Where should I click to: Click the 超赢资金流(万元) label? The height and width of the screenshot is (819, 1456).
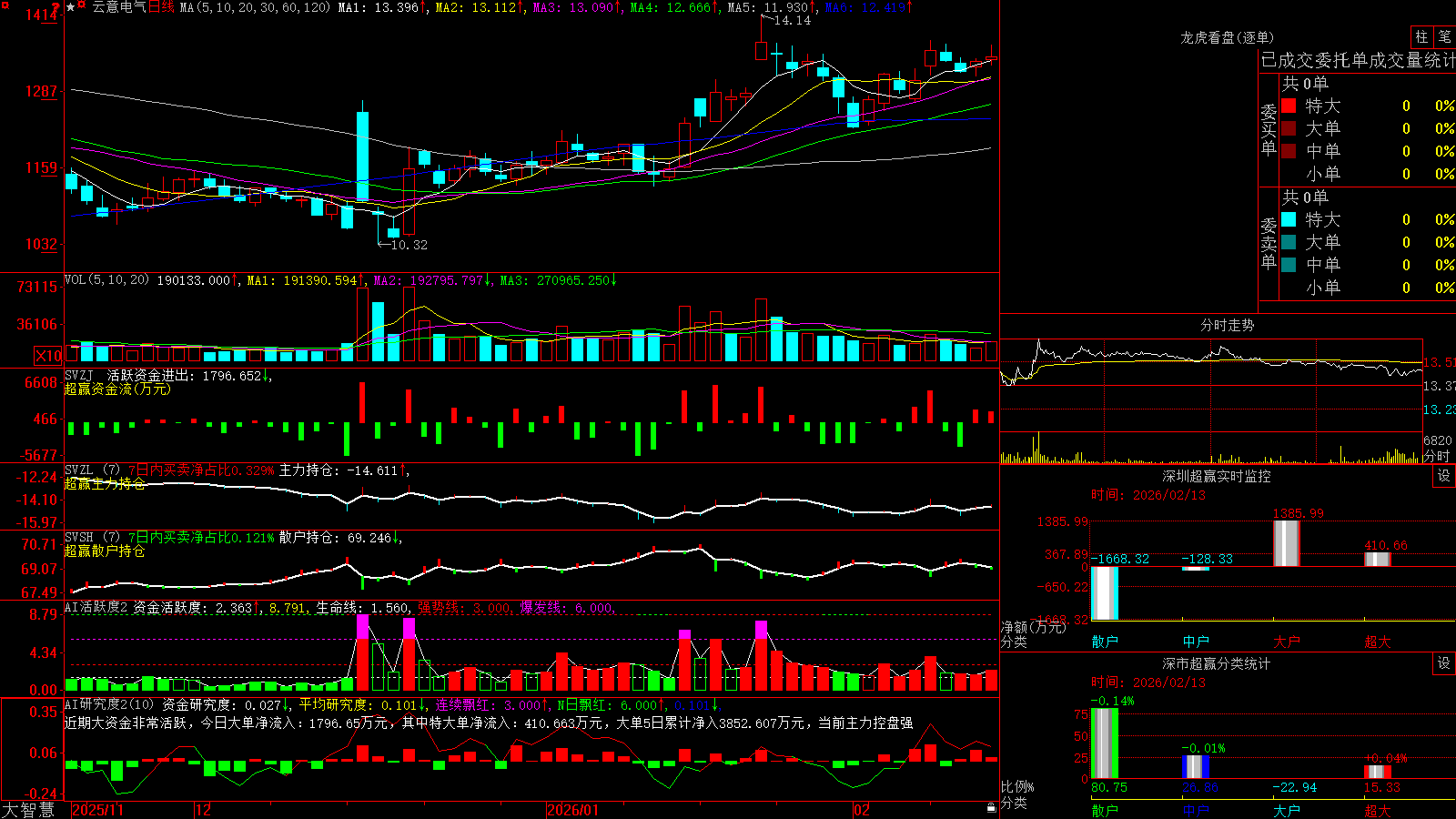point(117,389)
